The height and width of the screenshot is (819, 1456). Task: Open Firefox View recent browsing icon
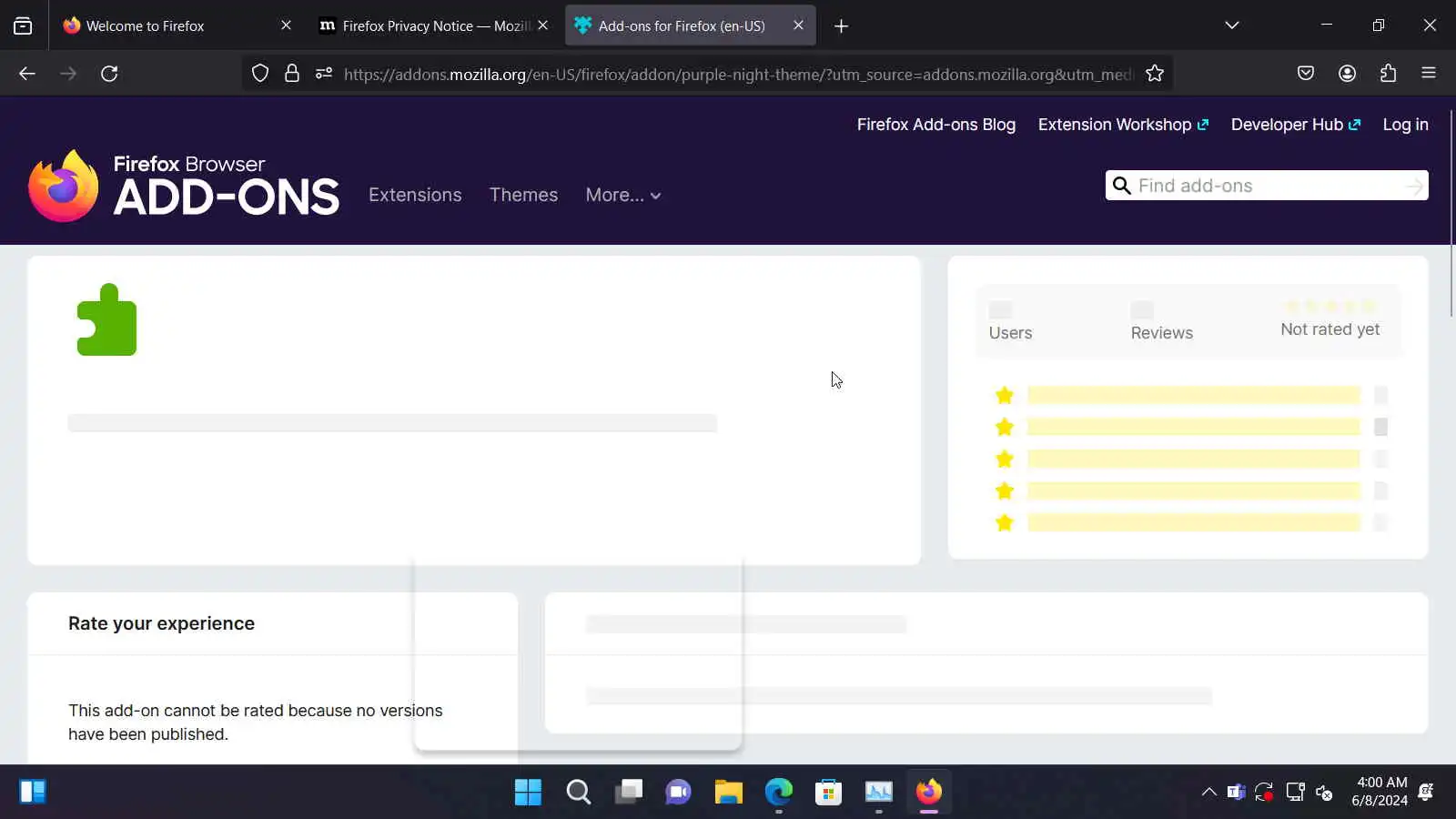(23, 25)
